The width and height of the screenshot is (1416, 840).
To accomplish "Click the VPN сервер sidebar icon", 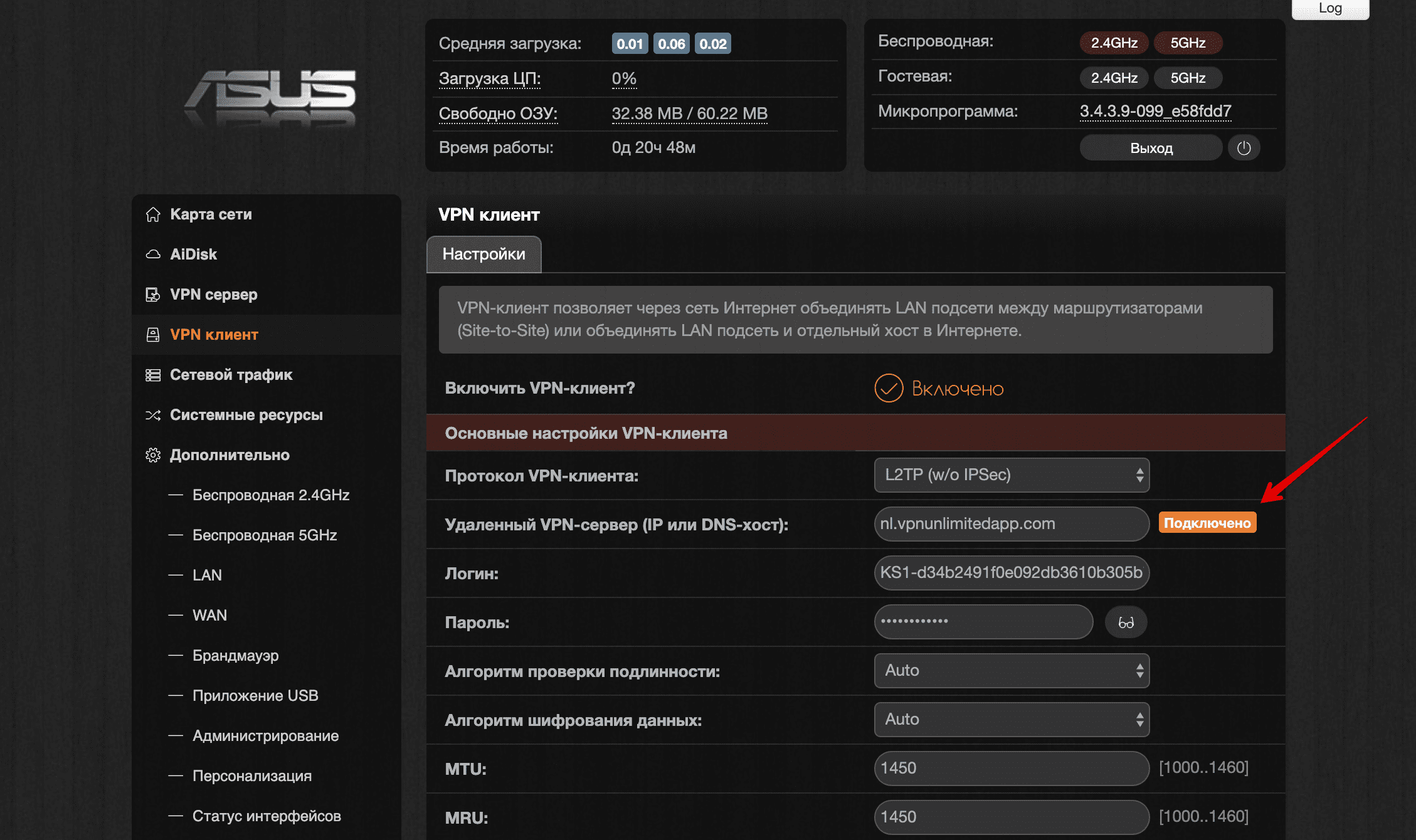I will 152,295.
